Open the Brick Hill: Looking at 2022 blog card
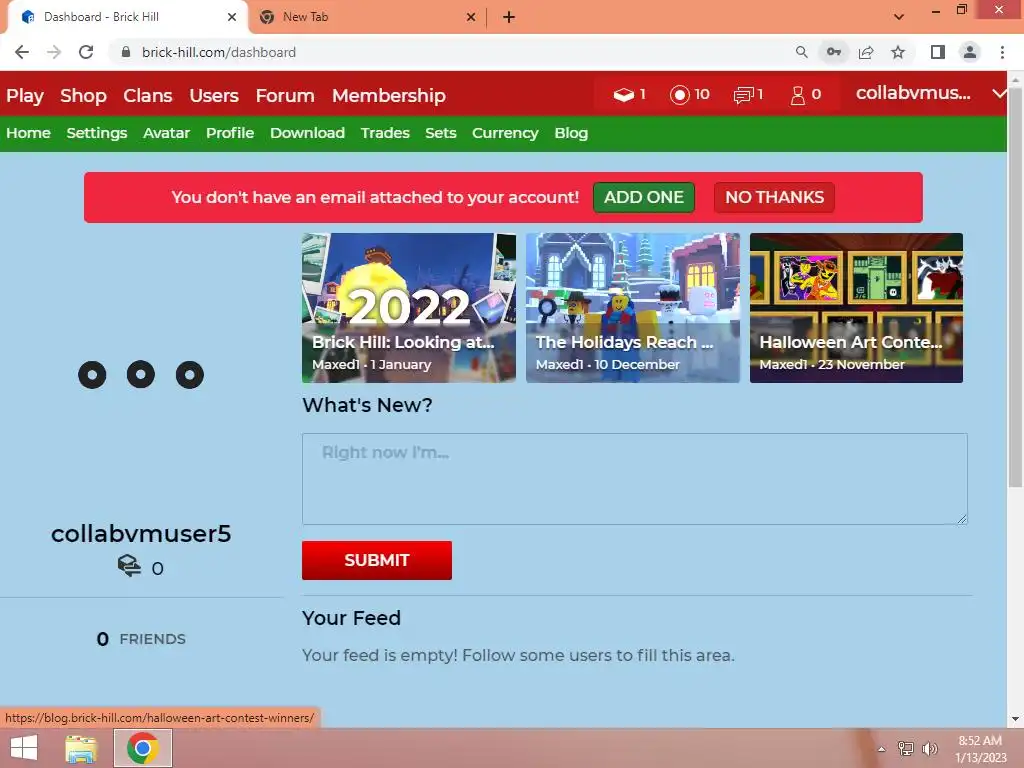Screen dimensions: 1024x768 point(409,308)
